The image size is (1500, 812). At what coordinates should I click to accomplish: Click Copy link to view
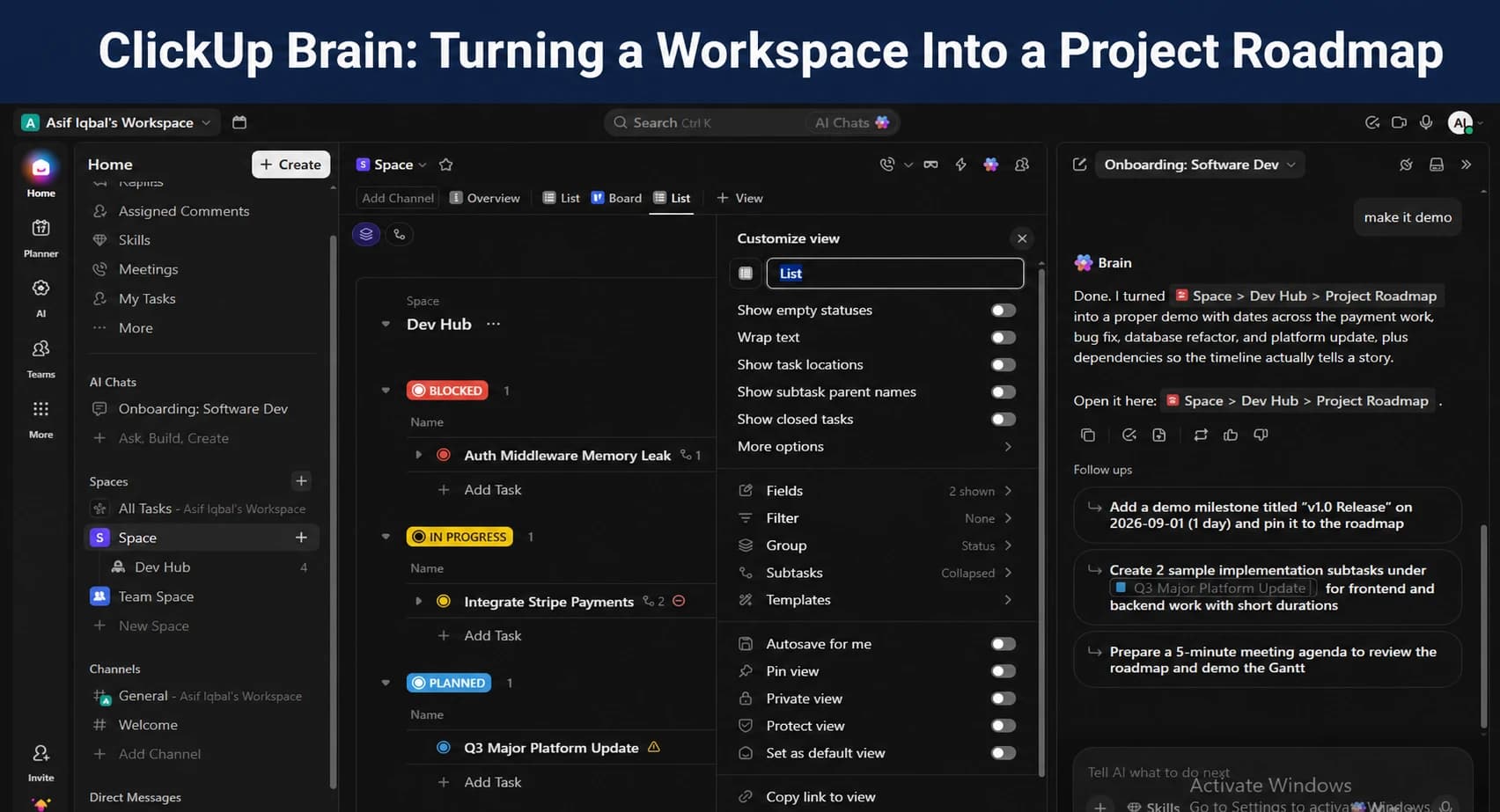[x=820, y=797]
